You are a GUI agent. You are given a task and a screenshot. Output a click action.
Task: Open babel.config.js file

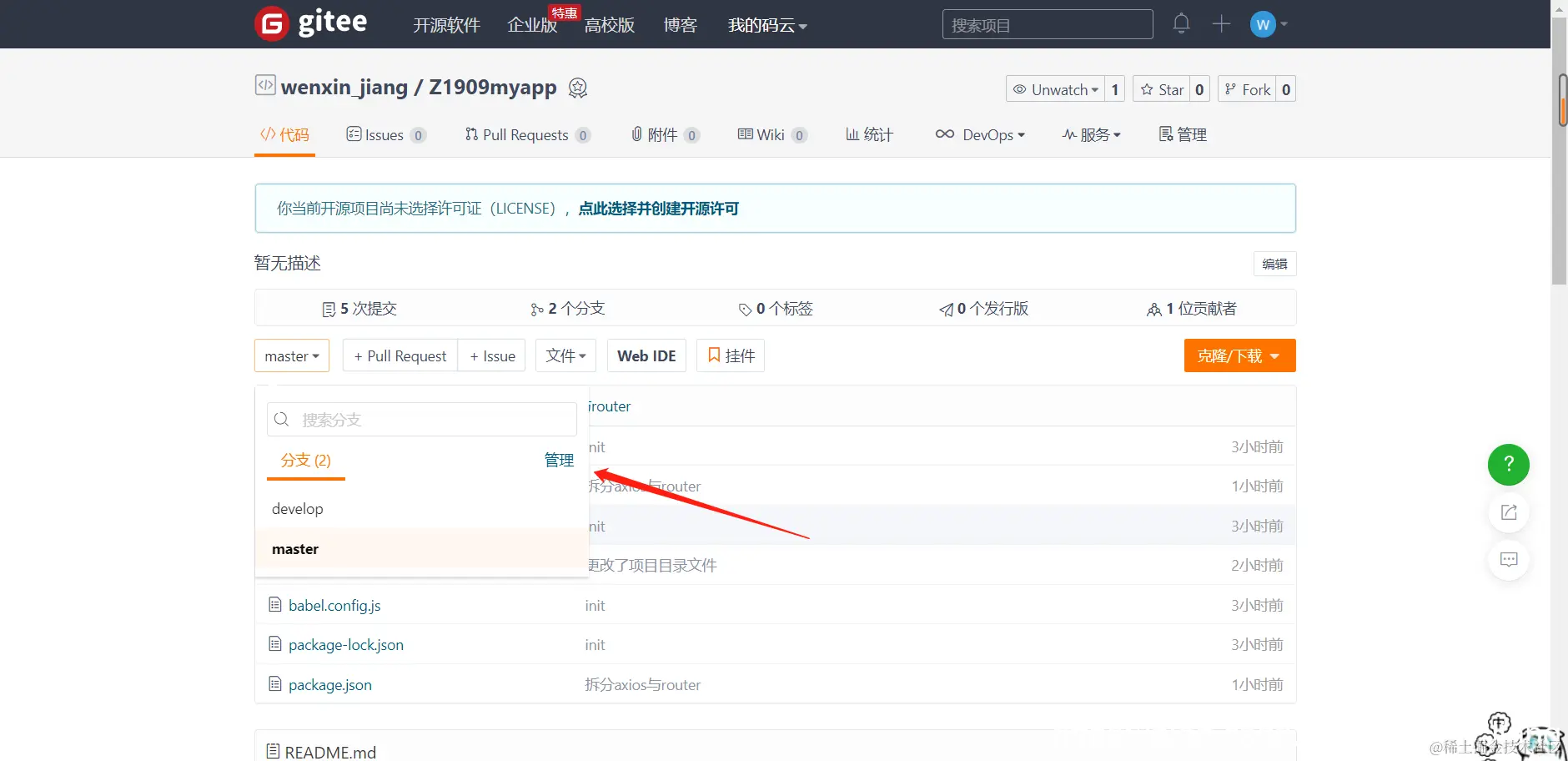tap(334, 605)
